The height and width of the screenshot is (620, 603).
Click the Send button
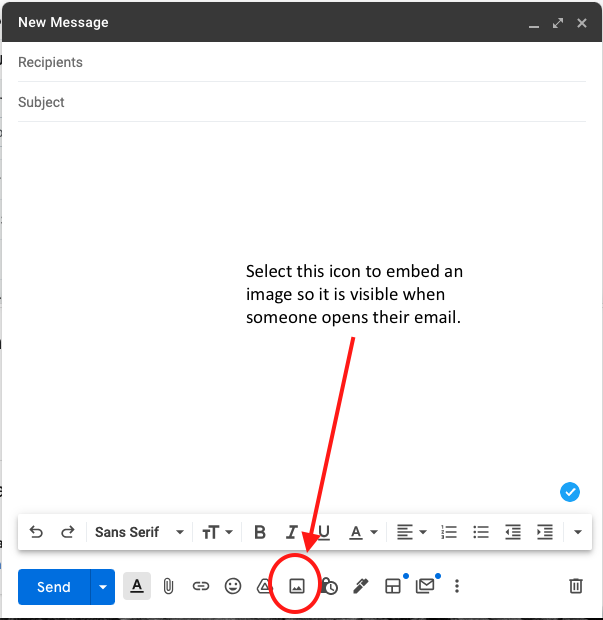click(54, 587)
